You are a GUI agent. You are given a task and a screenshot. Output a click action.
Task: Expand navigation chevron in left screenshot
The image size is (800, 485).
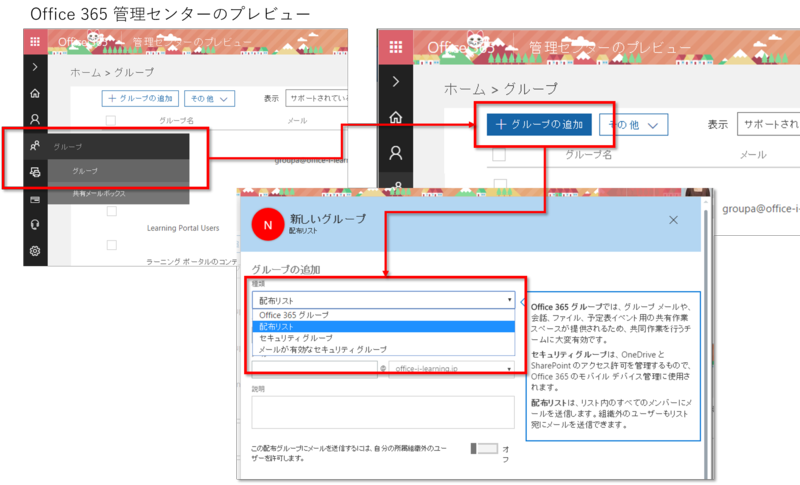click(35, 67)
